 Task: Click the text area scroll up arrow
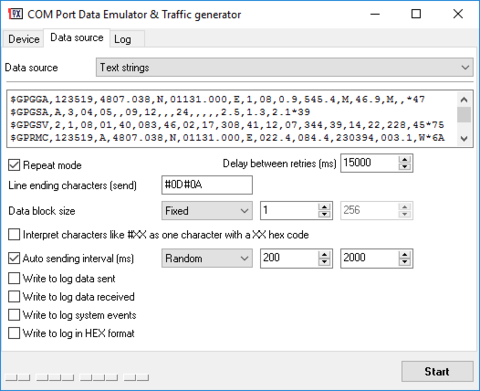(464, 99)
